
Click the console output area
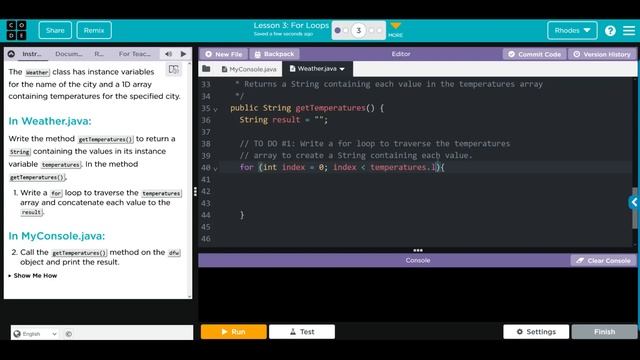pyautogui.click(x=418, y=294)
